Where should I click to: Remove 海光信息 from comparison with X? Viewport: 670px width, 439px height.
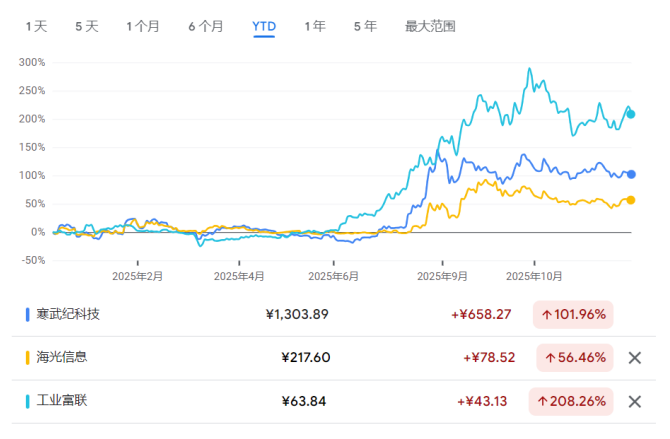pyautogui.click(x=635, y=358)
